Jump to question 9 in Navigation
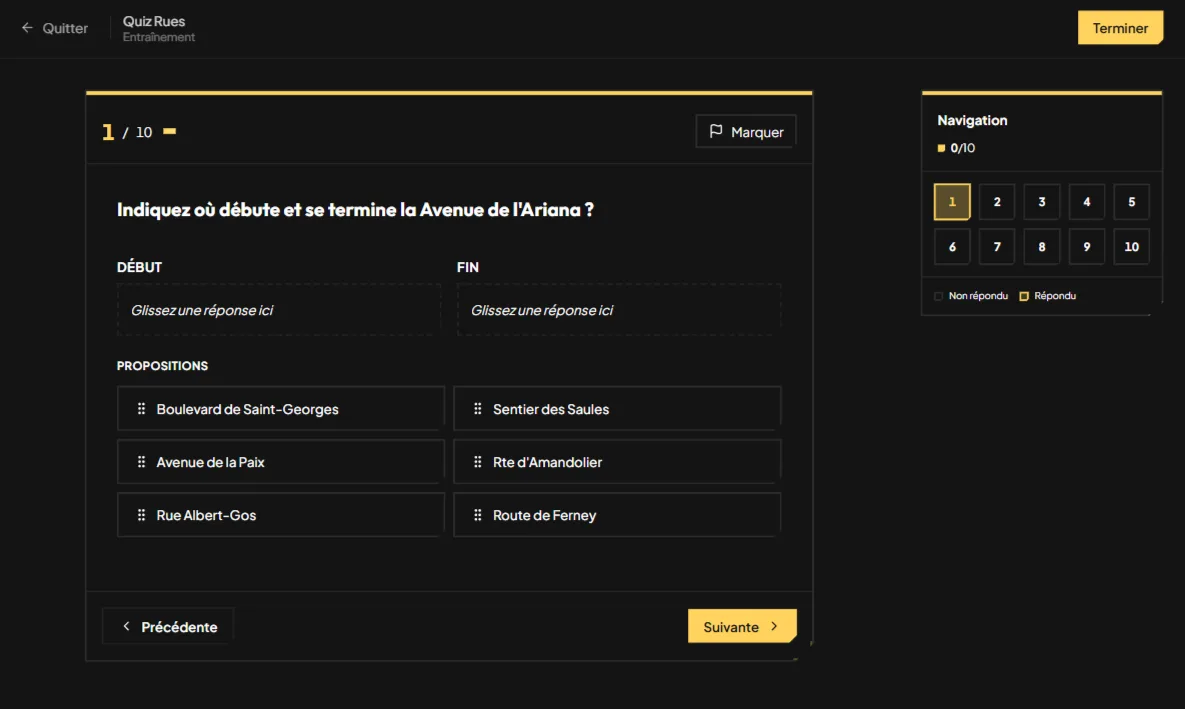Image resolution: width=1185 pixels, height=709 pixels. coord(1087,246)
